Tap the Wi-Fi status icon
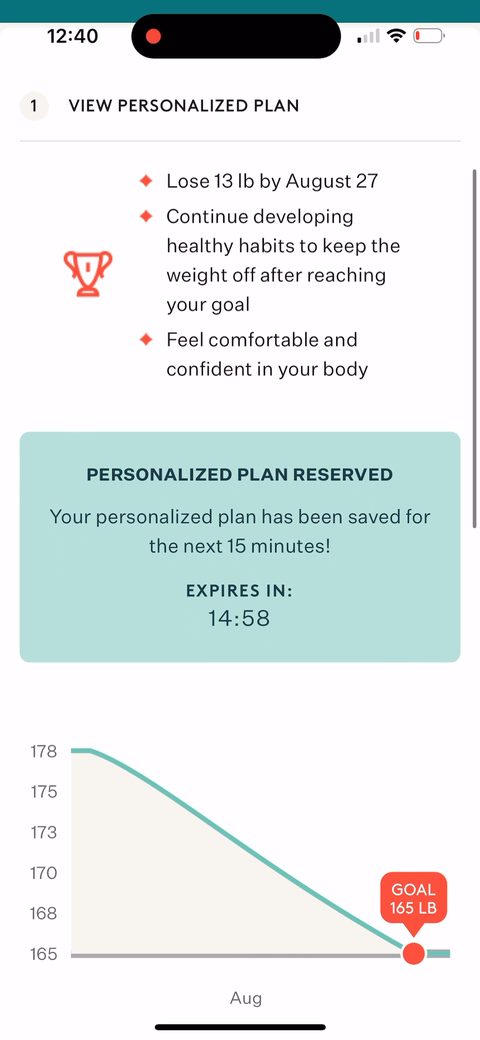480x1040 pixels. pyautogui.click(x=396, y=36)
